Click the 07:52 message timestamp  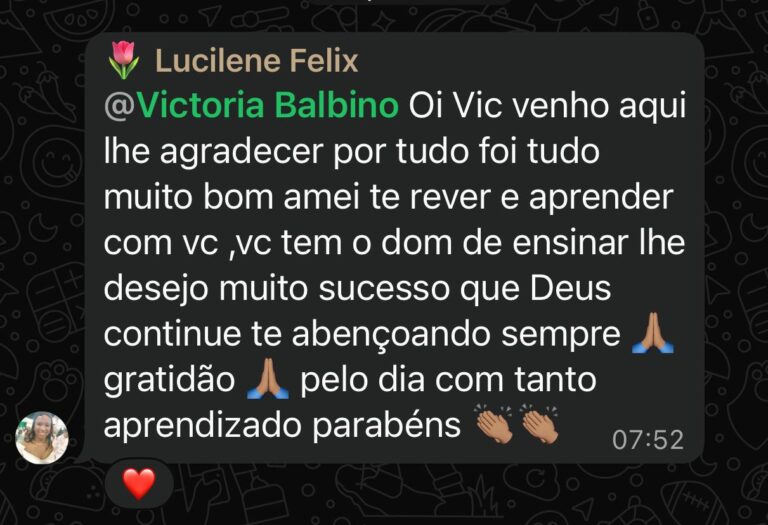[x=648, y=440]
